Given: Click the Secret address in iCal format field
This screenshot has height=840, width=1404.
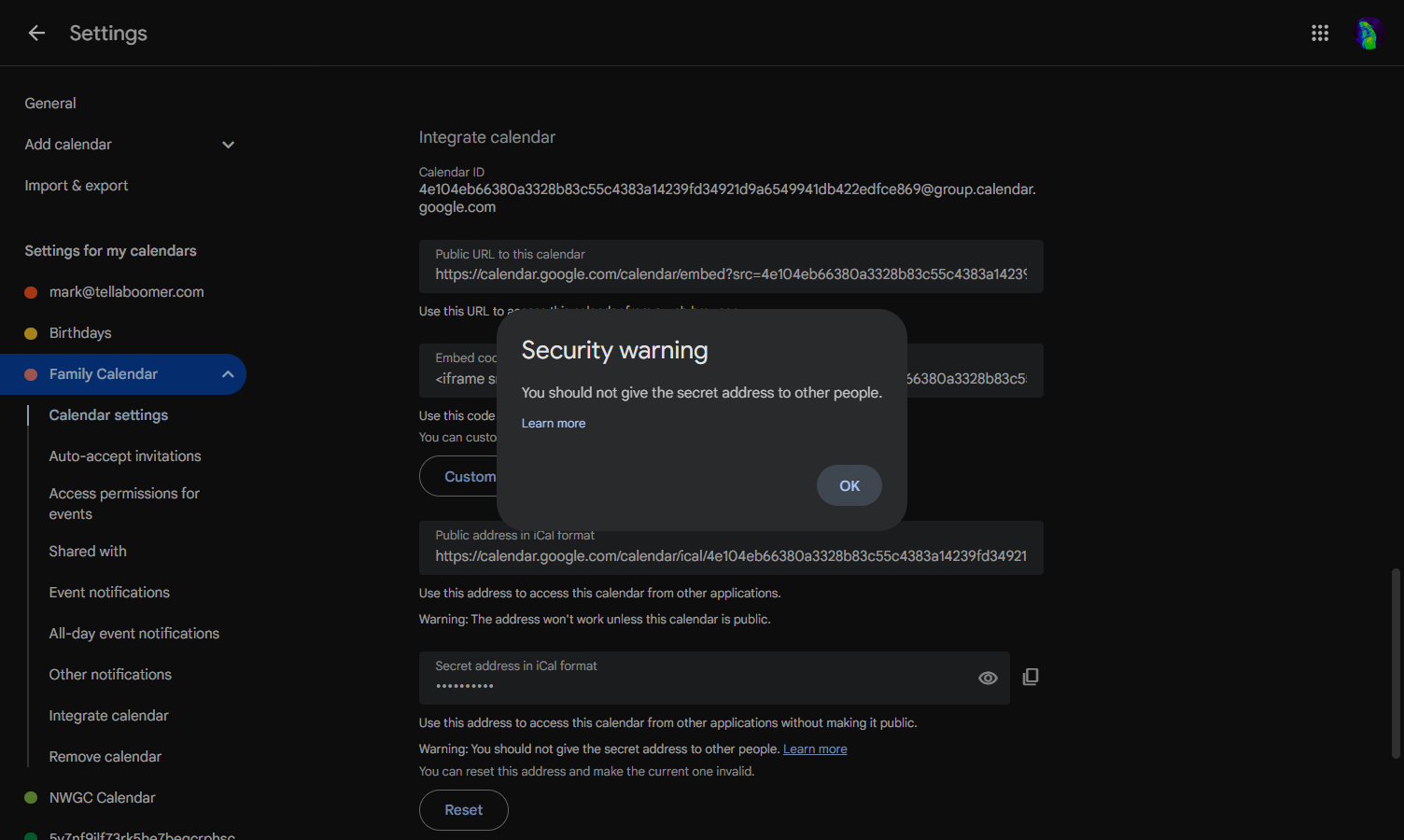Looking at the screenshot, I should pos(714,678).
